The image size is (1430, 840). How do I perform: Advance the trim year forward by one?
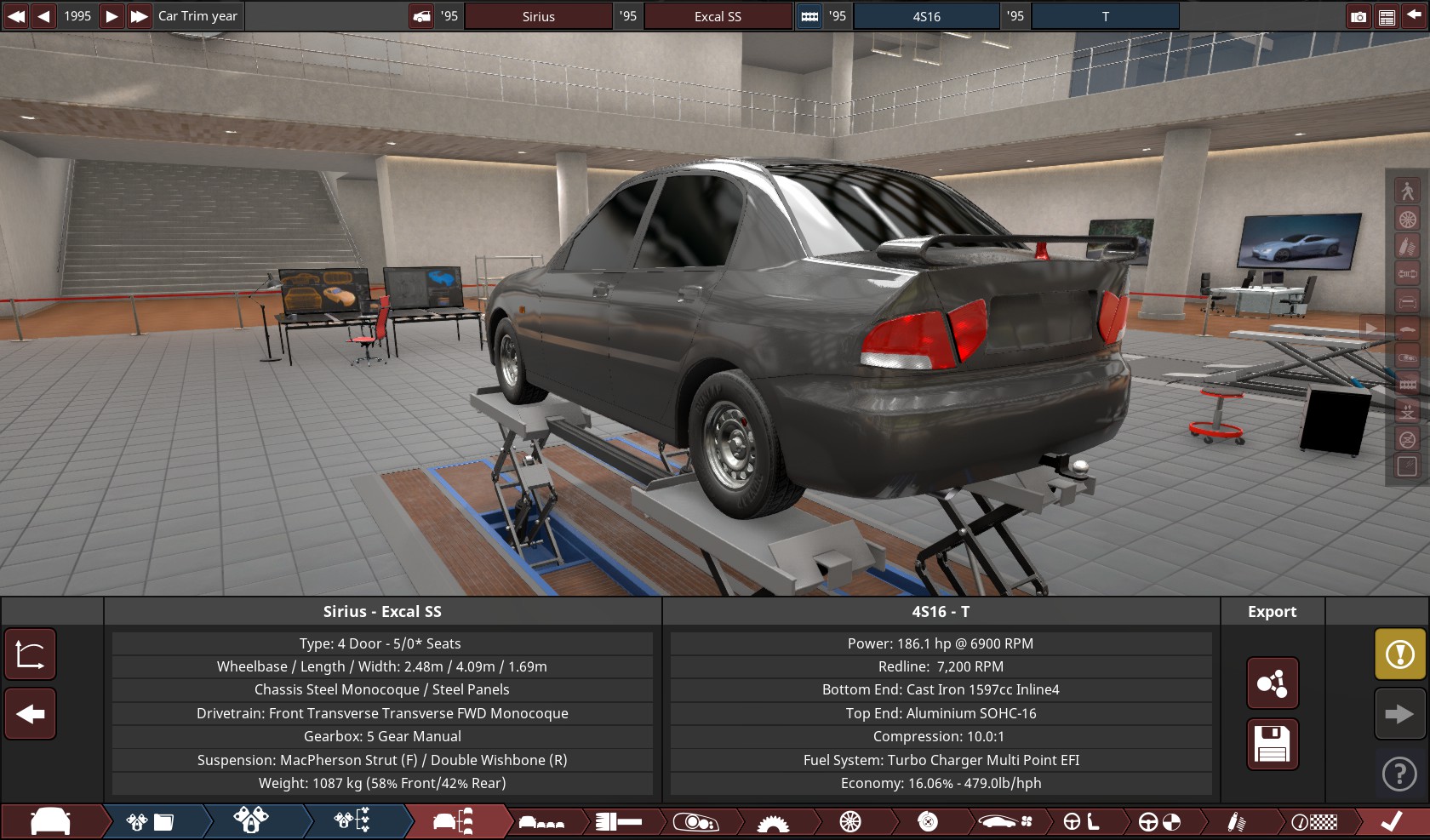[x=112, y=16]
